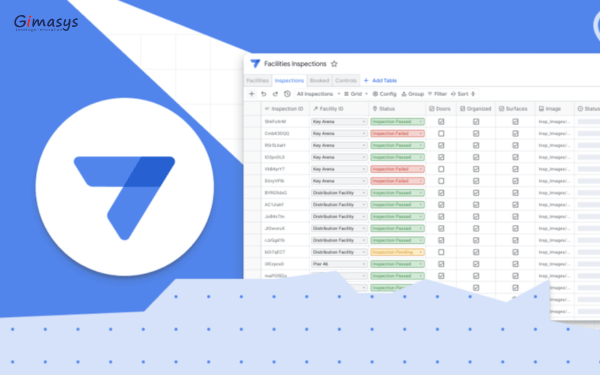Open the Config options
Screen dimensions: 600x375
[385, 94]
